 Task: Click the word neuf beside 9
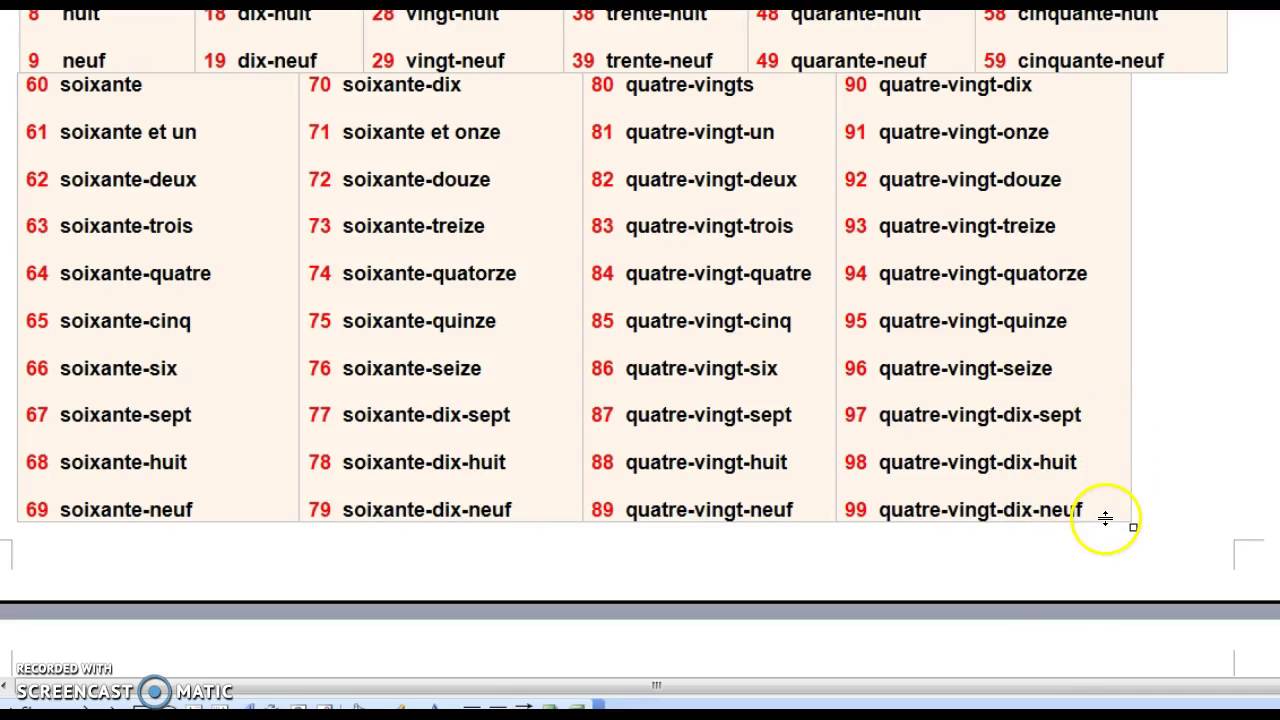(83, 61)
